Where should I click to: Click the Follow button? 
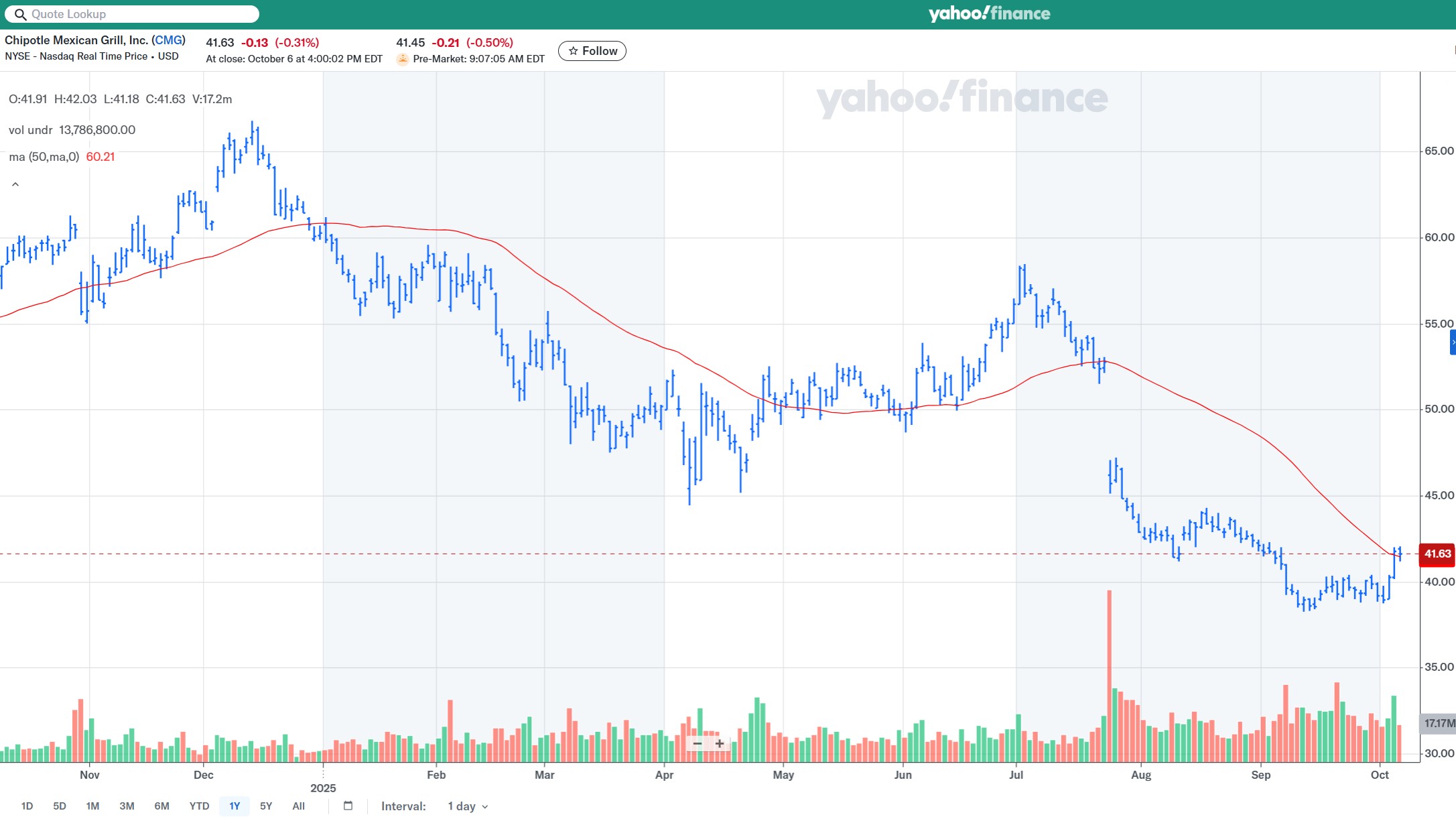tap(592, 51)
